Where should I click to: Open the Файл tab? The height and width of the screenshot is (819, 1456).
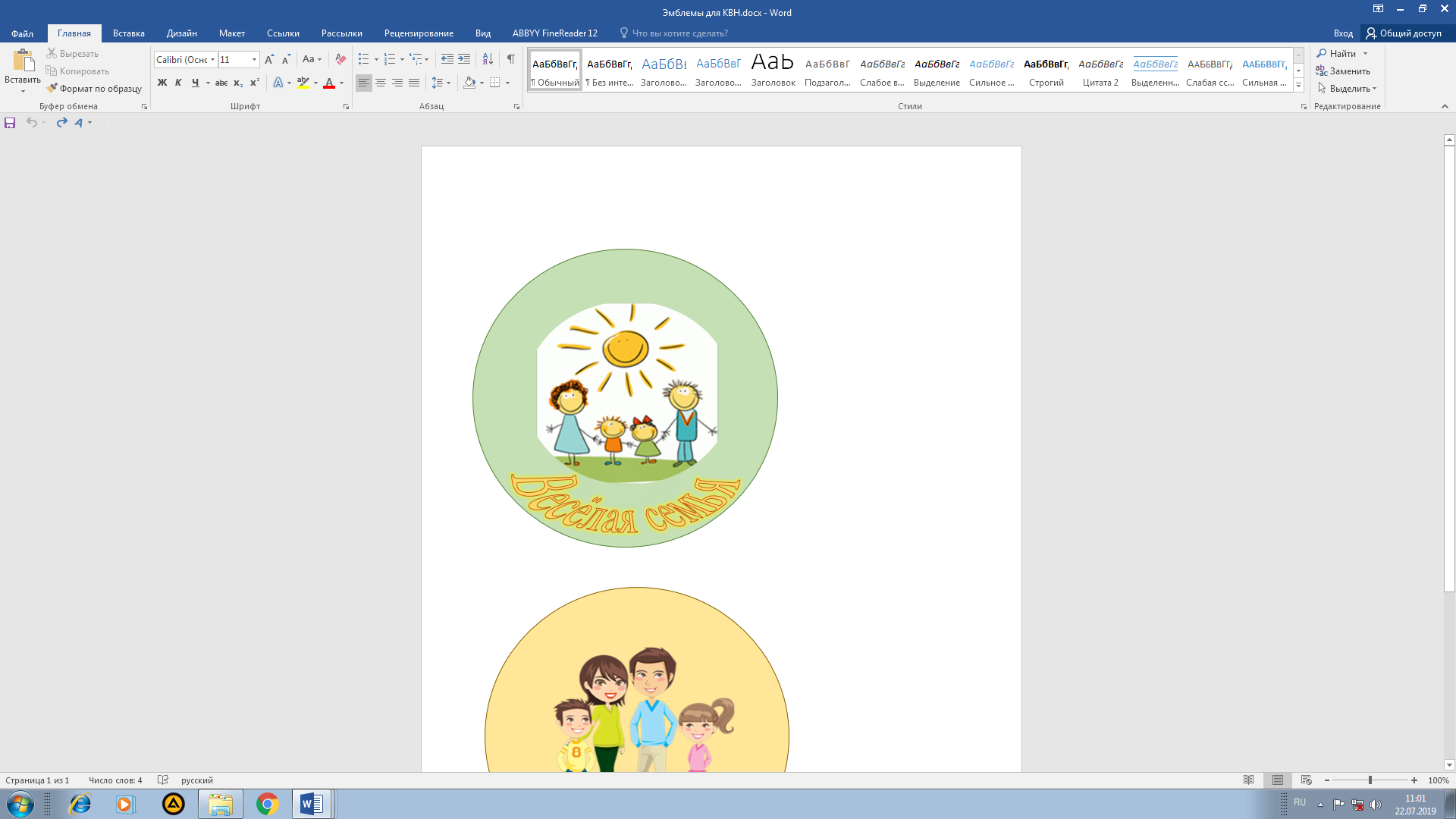click(22, 33)
